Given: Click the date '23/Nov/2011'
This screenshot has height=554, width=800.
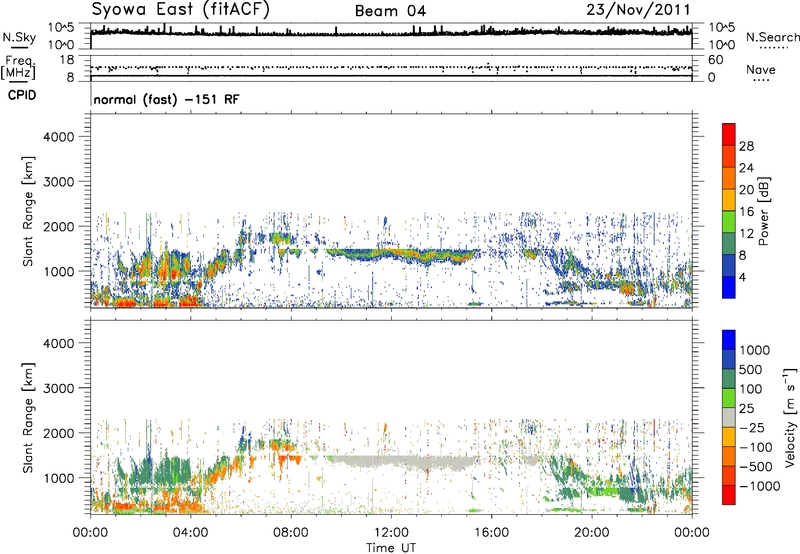Looking at the screenshot, I should [638, 9].
